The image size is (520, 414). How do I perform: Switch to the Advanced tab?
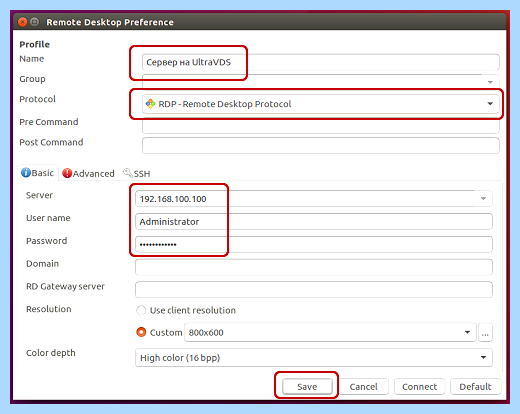(88, 173)
